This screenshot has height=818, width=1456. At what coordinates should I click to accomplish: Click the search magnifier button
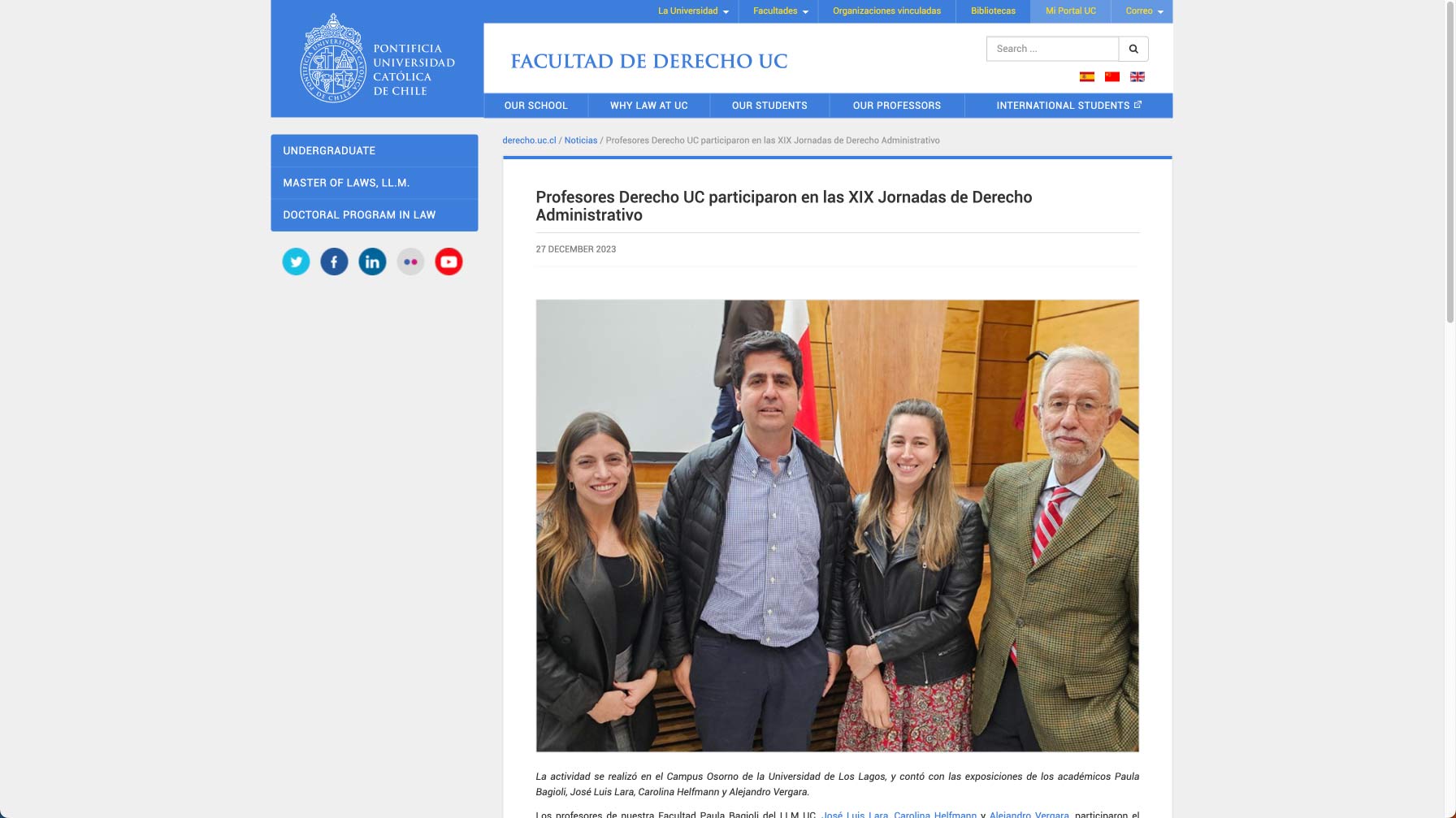click(x=1133, y=49)
